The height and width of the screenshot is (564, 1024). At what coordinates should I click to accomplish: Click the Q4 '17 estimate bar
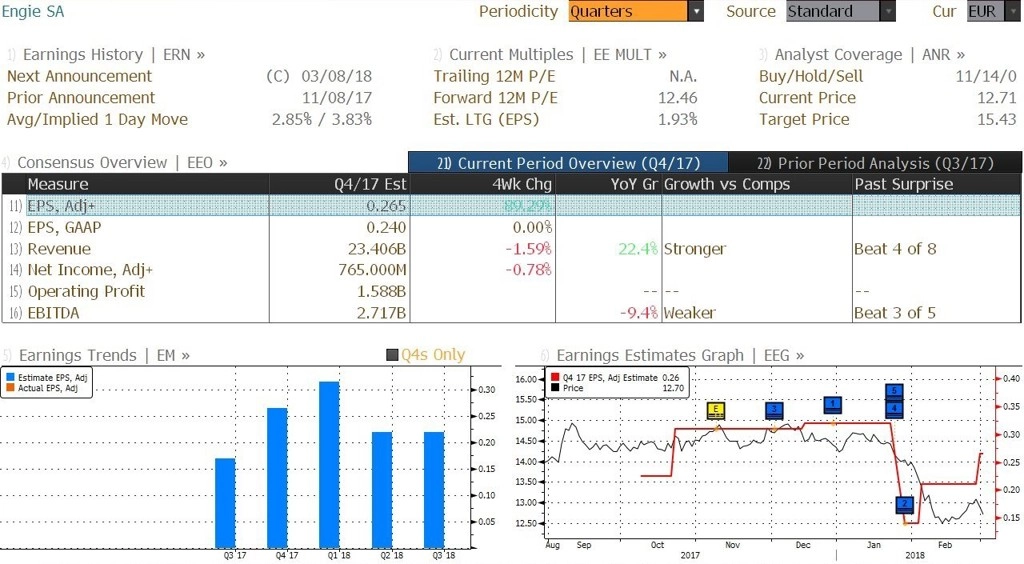click(278, 478)
